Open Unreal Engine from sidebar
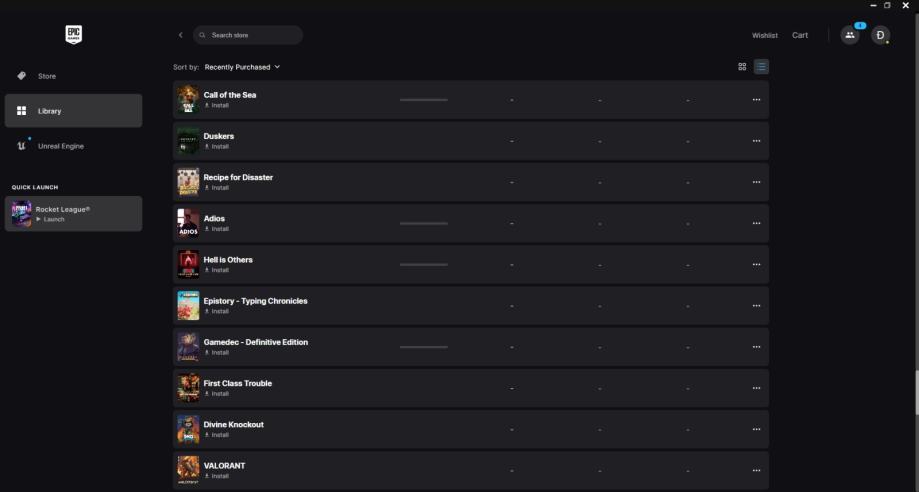The height and width of the screenshot is (492, 919). pos(60,146)
